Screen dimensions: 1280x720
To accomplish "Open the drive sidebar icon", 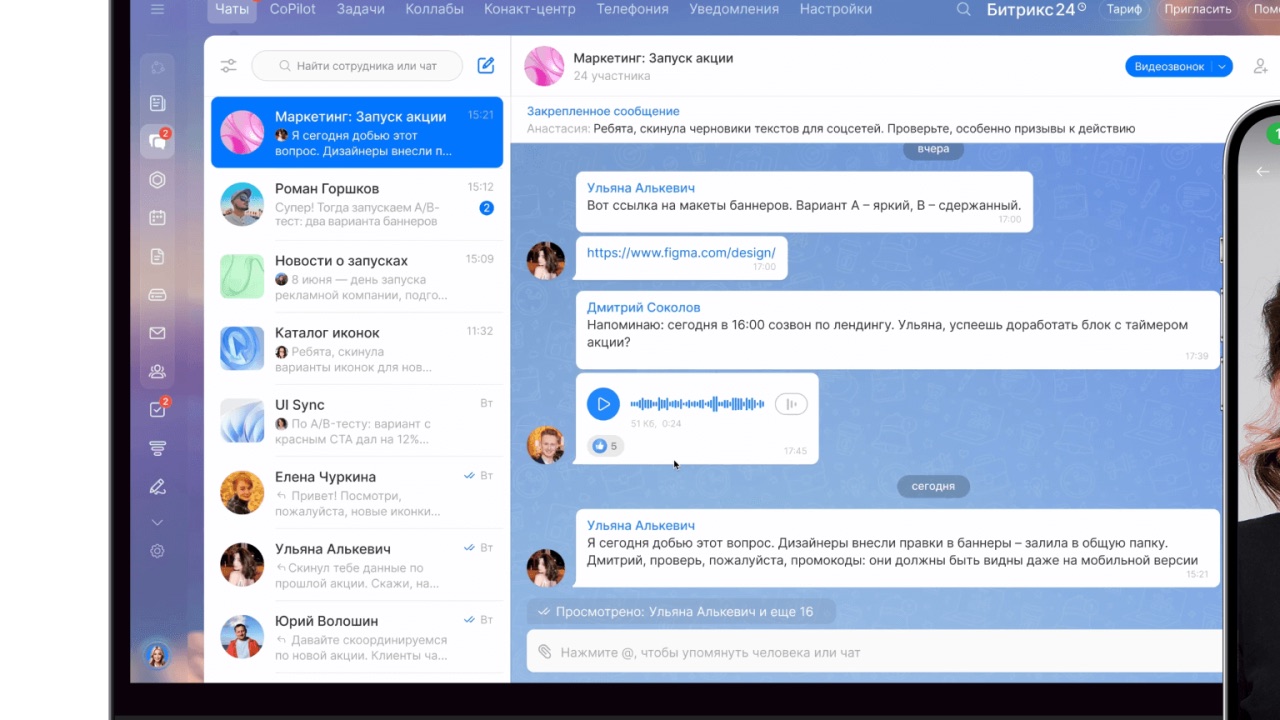I will point(157,295).
